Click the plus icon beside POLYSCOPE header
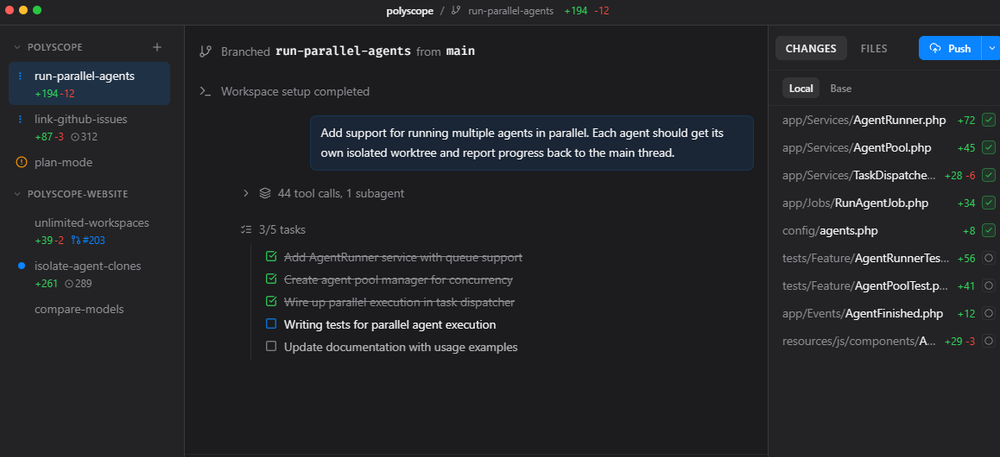The height and width of the screenshot is (457, 1000). point(156,47)
